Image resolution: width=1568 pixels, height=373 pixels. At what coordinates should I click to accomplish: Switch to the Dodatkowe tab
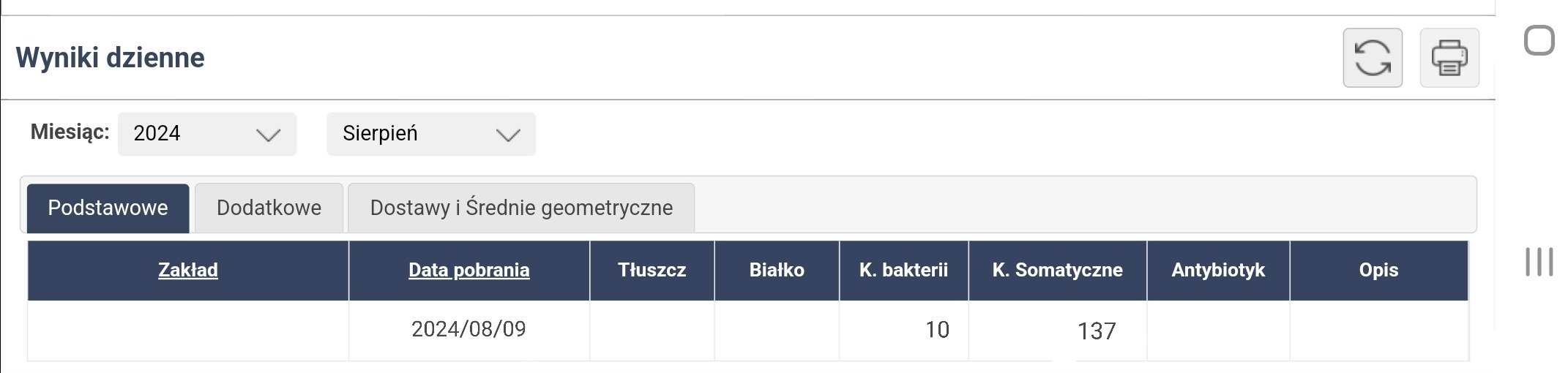coord(269,208)
